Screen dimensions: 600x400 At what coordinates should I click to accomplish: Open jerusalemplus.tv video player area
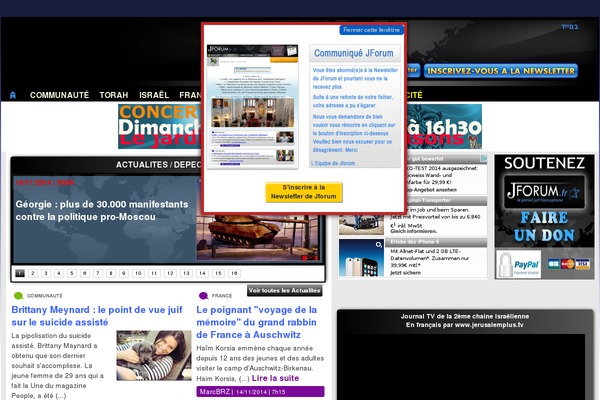click(463, 366)
